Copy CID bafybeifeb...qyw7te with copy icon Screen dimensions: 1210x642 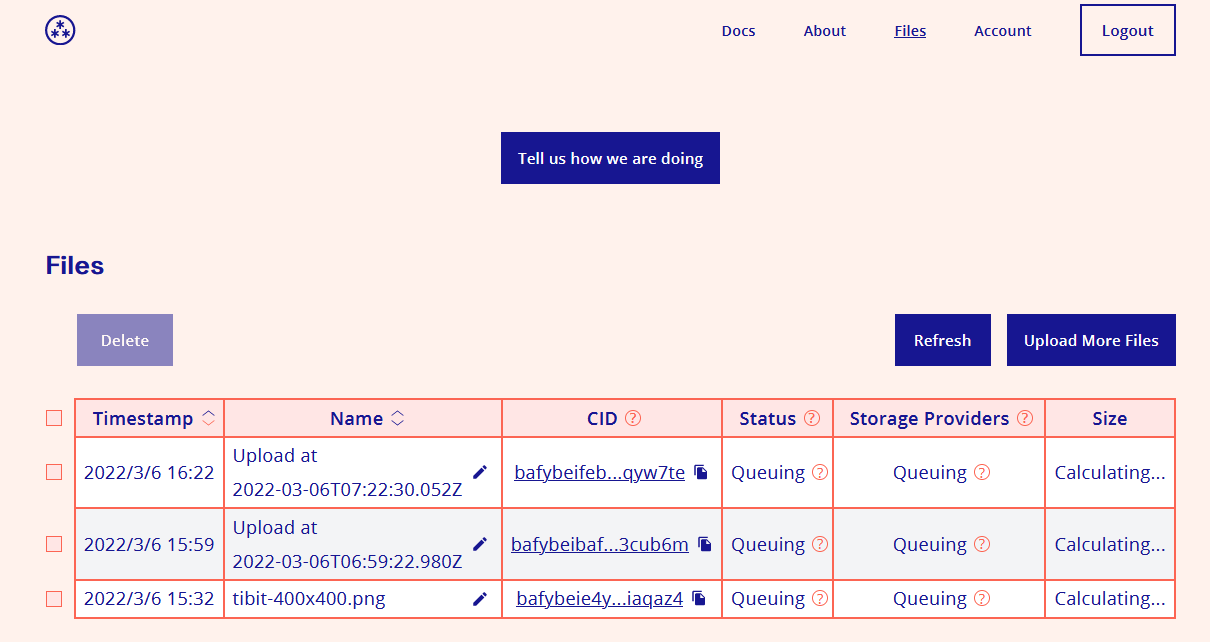point(701,472)
